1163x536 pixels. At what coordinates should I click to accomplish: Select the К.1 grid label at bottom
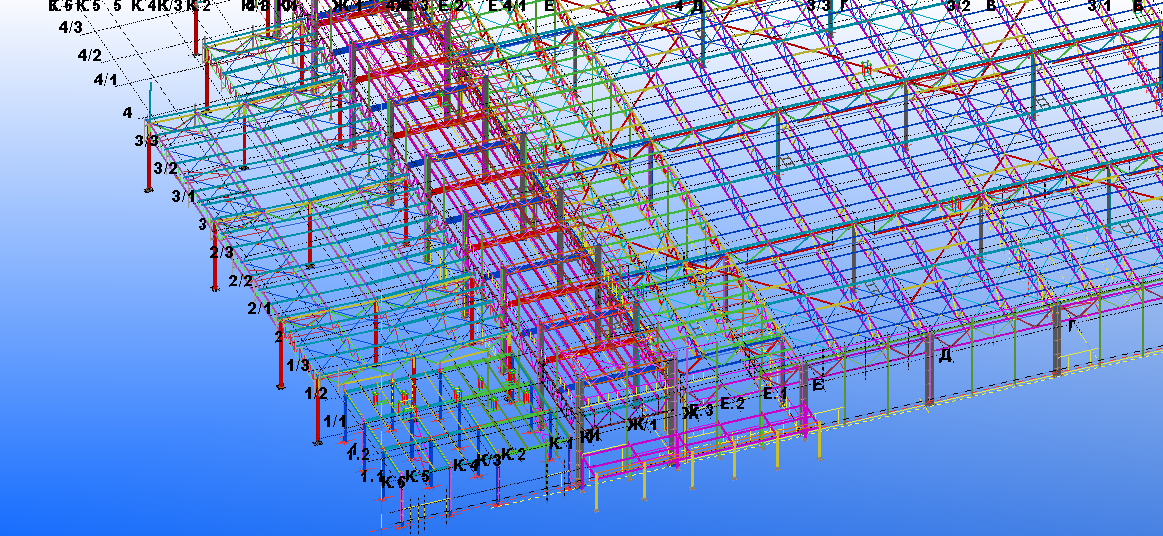click(560, 443)
